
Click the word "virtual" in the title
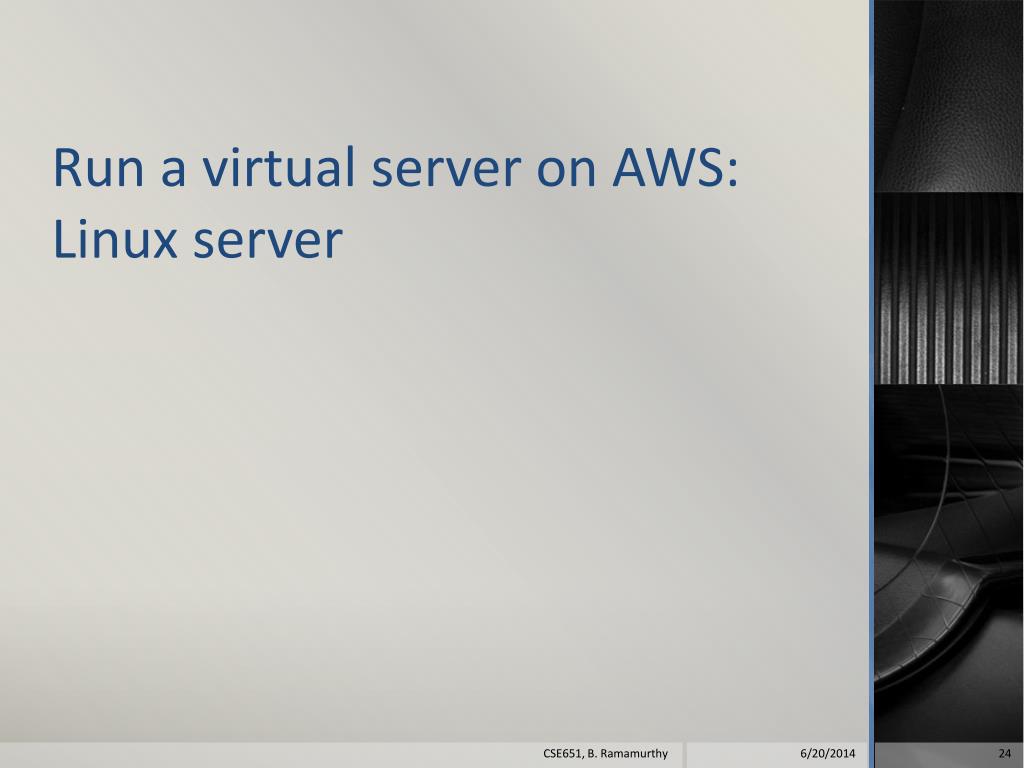280,168
